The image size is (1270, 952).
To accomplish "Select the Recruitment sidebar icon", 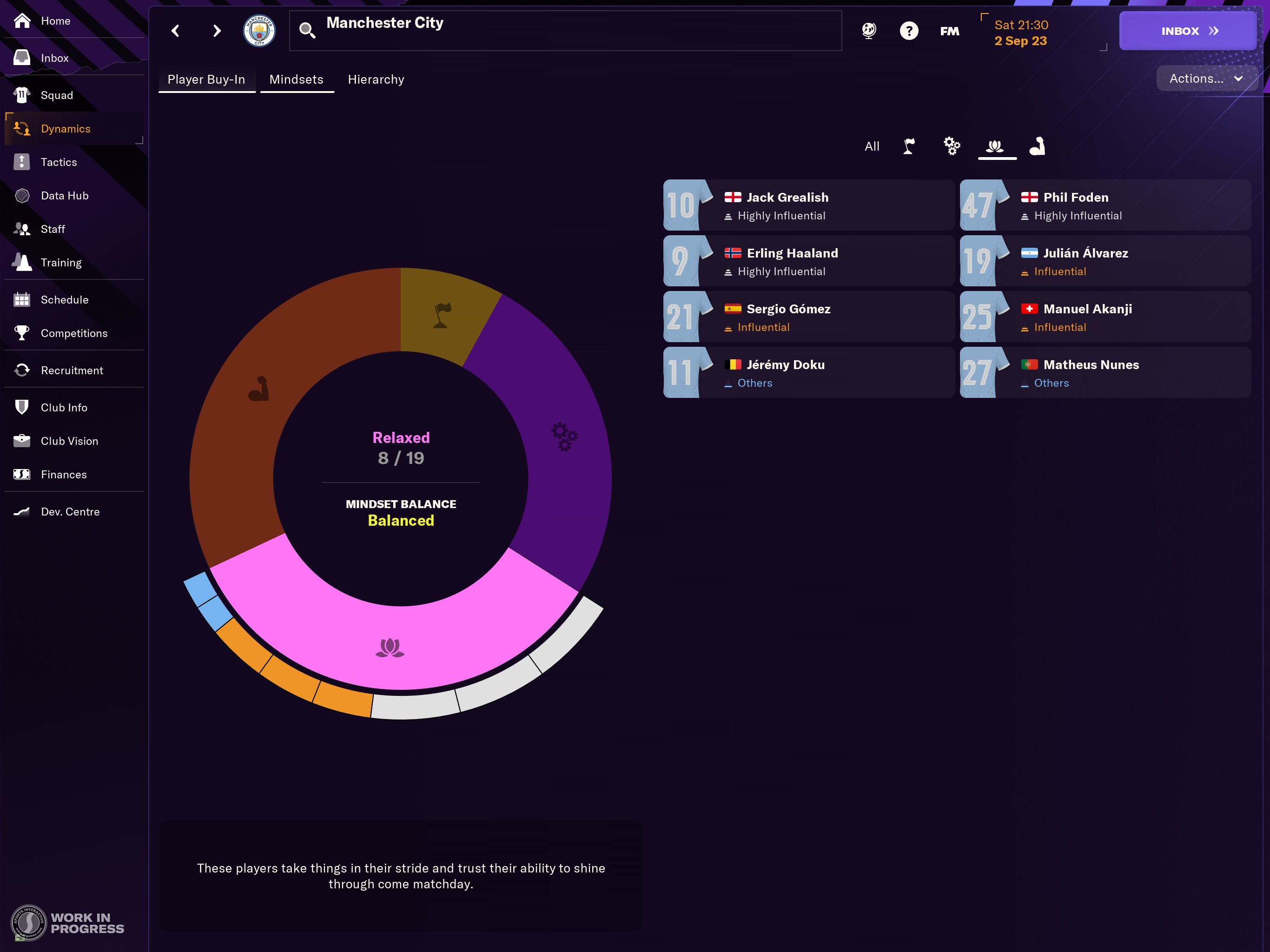I will pos(22,370).
